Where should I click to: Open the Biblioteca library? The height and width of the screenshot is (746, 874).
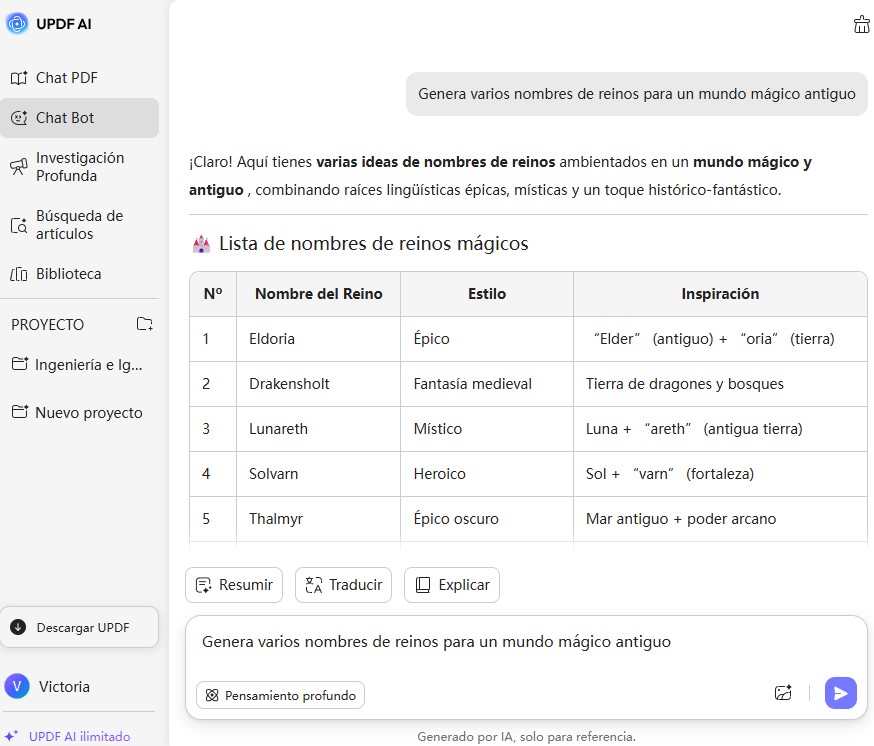(x=68, y=274)
